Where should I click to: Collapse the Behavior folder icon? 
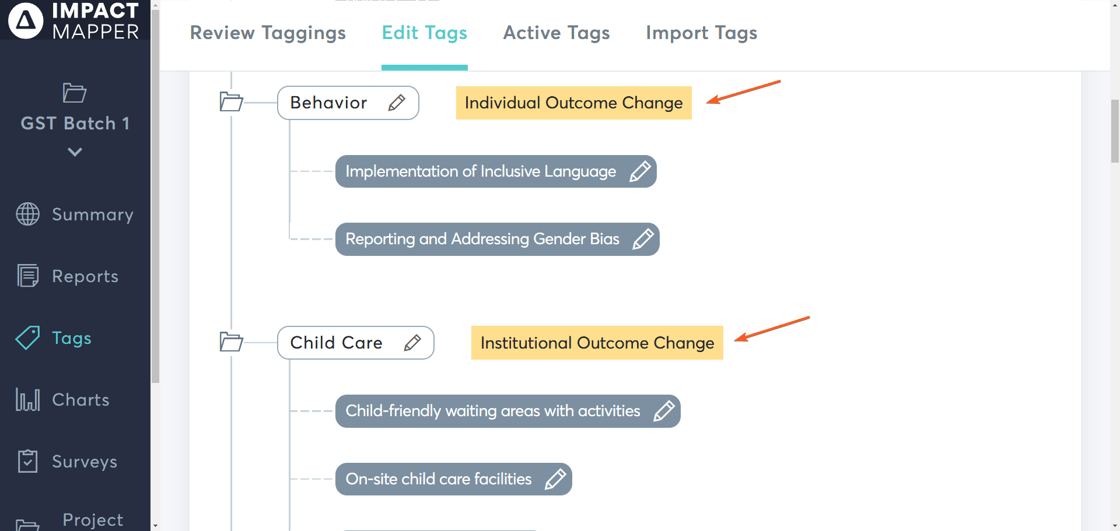(x=231, y=102)
